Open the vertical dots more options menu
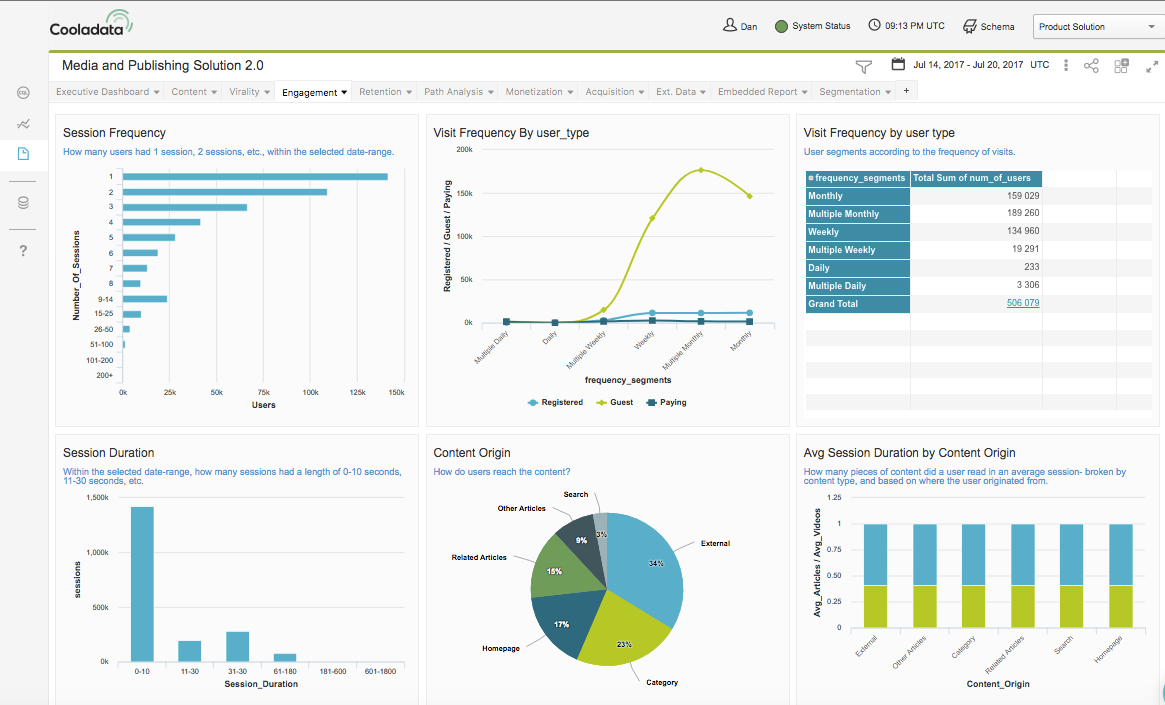The width and height of the screenshot is (1165, 705). coord(1065,65)
